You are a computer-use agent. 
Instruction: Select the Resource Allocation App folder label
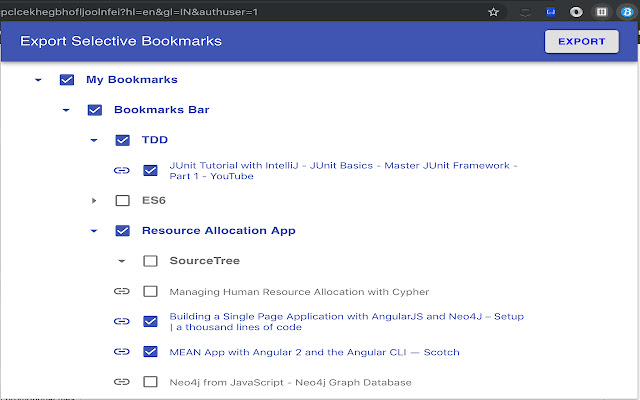218,231
